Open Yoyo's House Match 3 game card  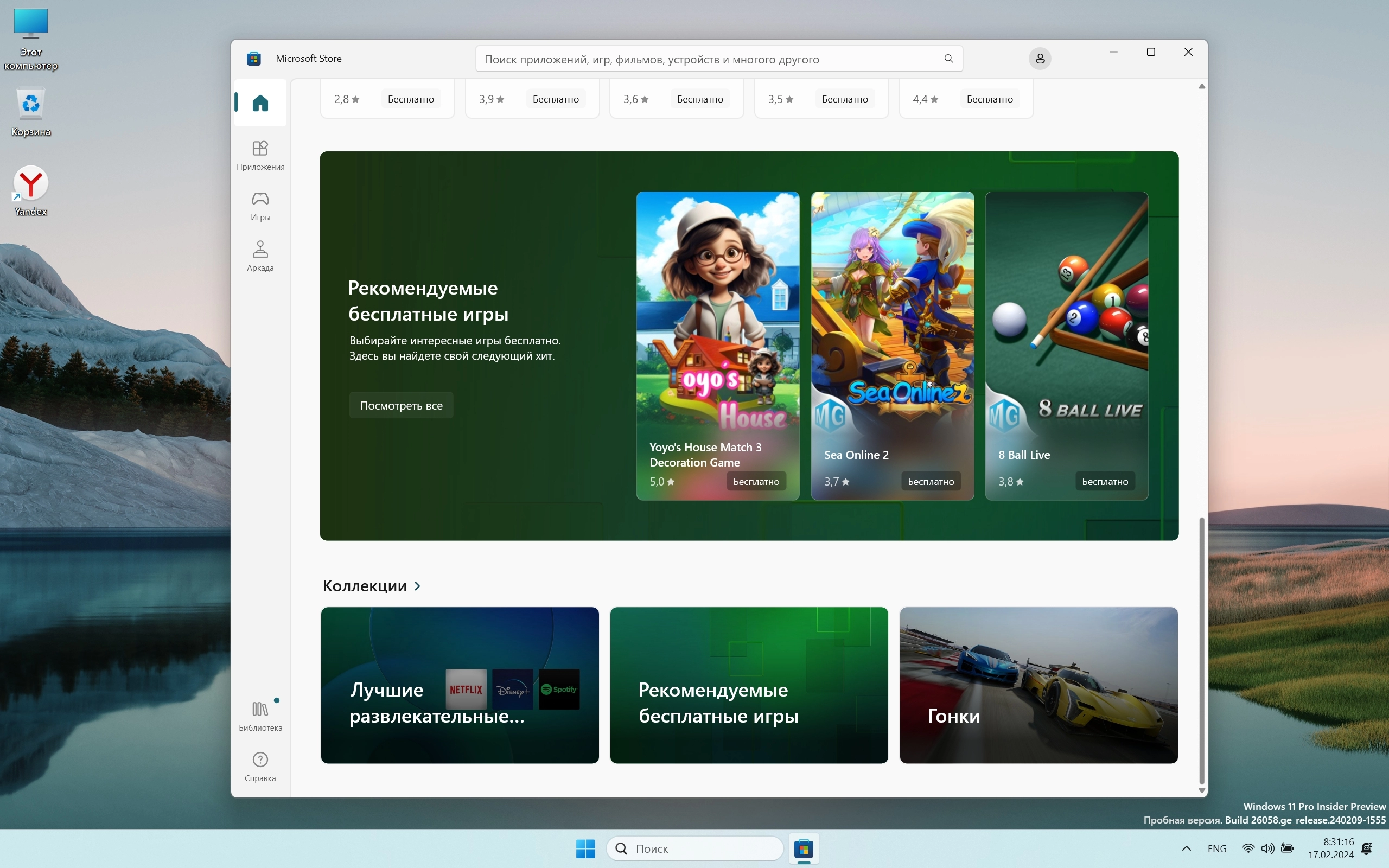tap(717, 344)
